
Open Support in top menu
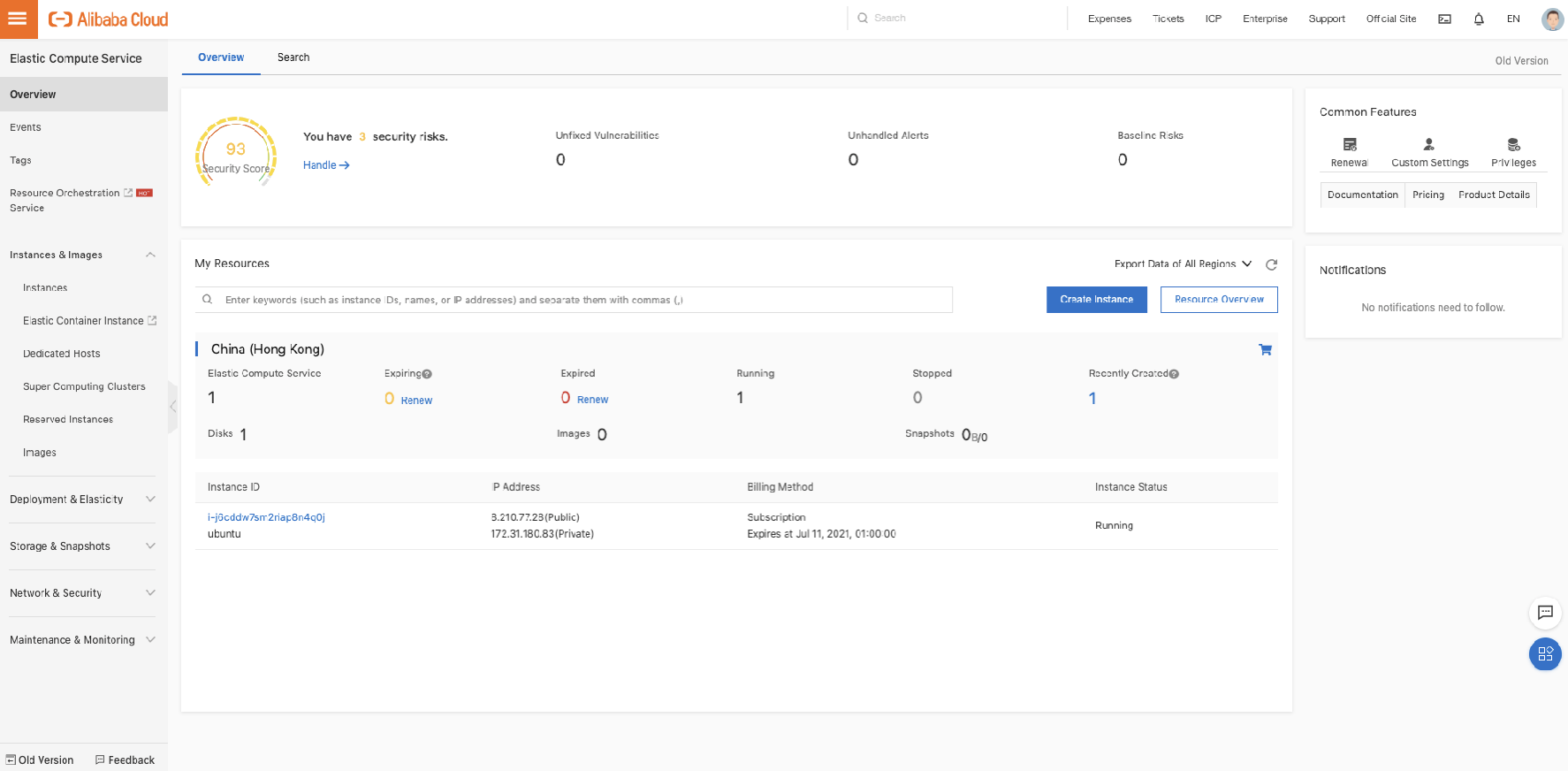pos(1327,19)
